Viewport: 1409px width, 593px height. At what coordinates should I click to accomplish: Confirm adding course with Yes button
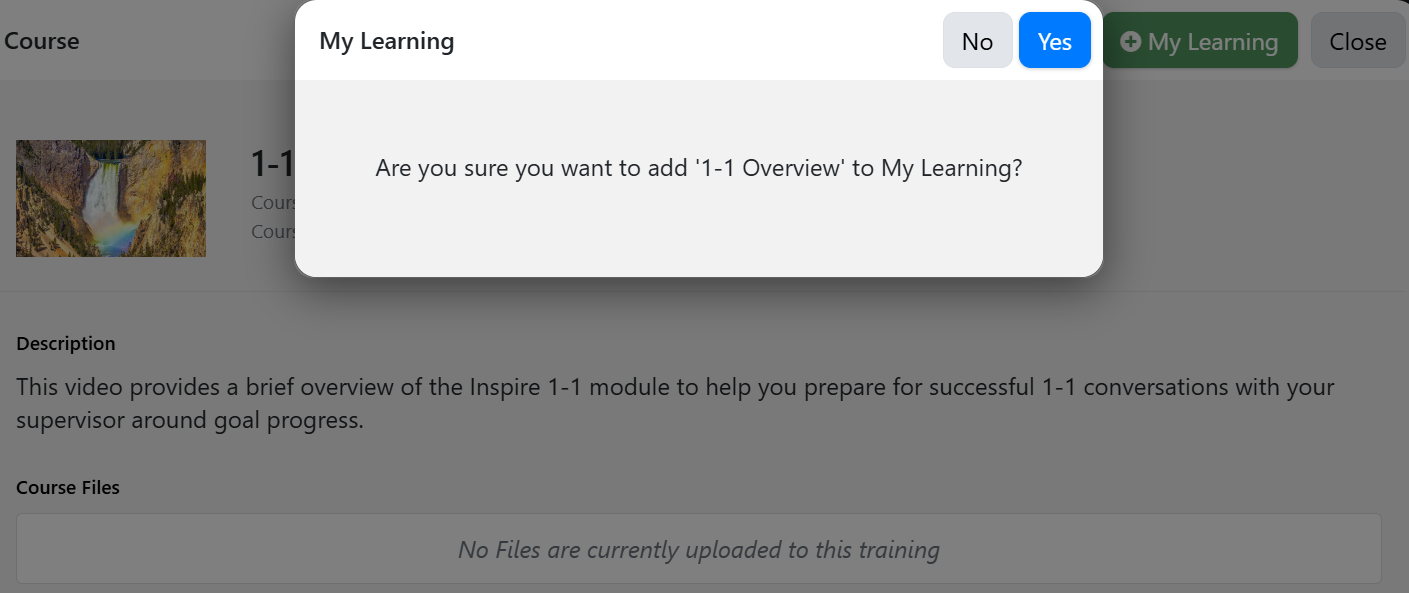(1054, 41)
